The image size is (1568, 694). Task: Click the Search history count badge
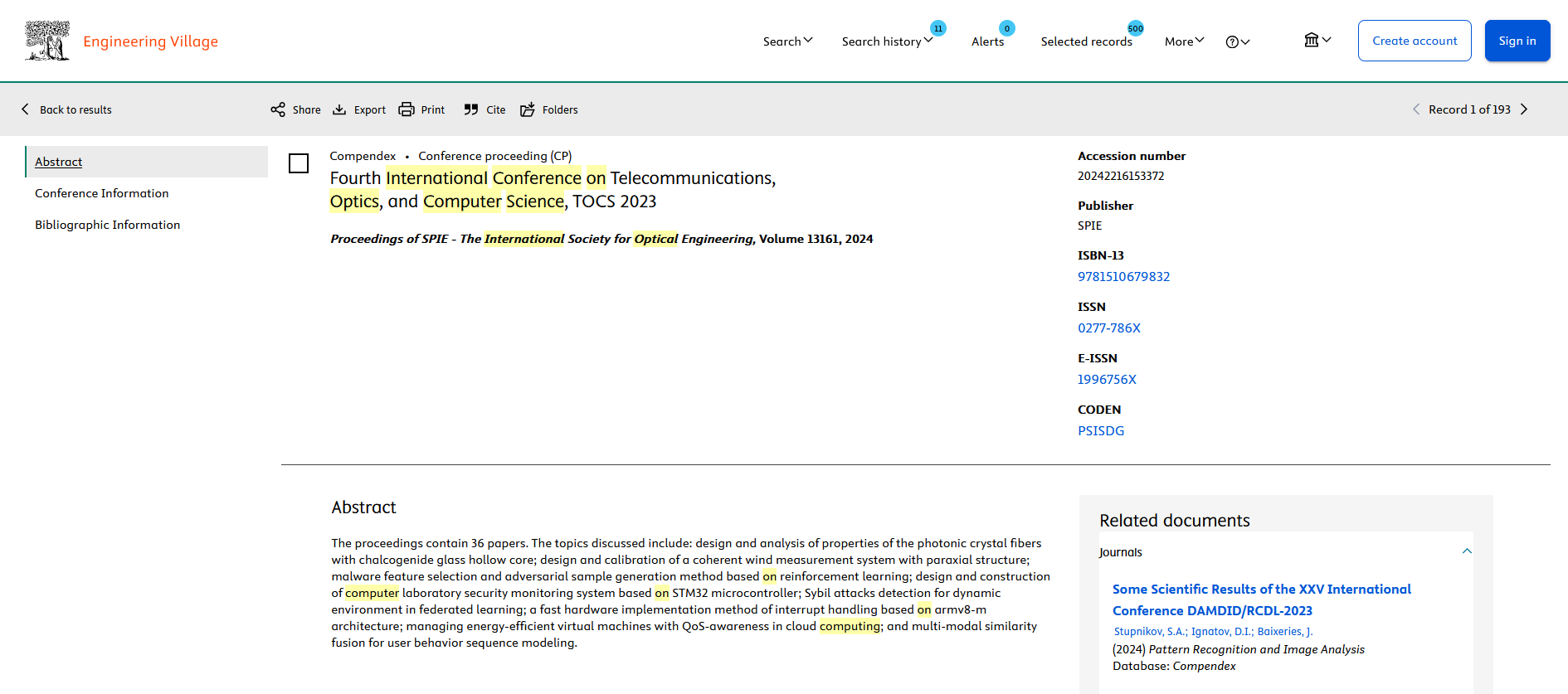tap(938, 28)
